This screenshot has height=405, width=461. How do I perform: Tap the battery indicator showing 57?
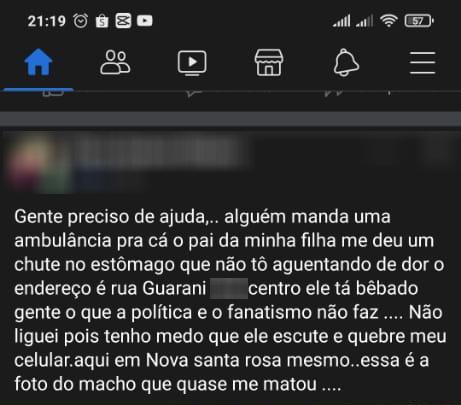(x=419, y=21)
